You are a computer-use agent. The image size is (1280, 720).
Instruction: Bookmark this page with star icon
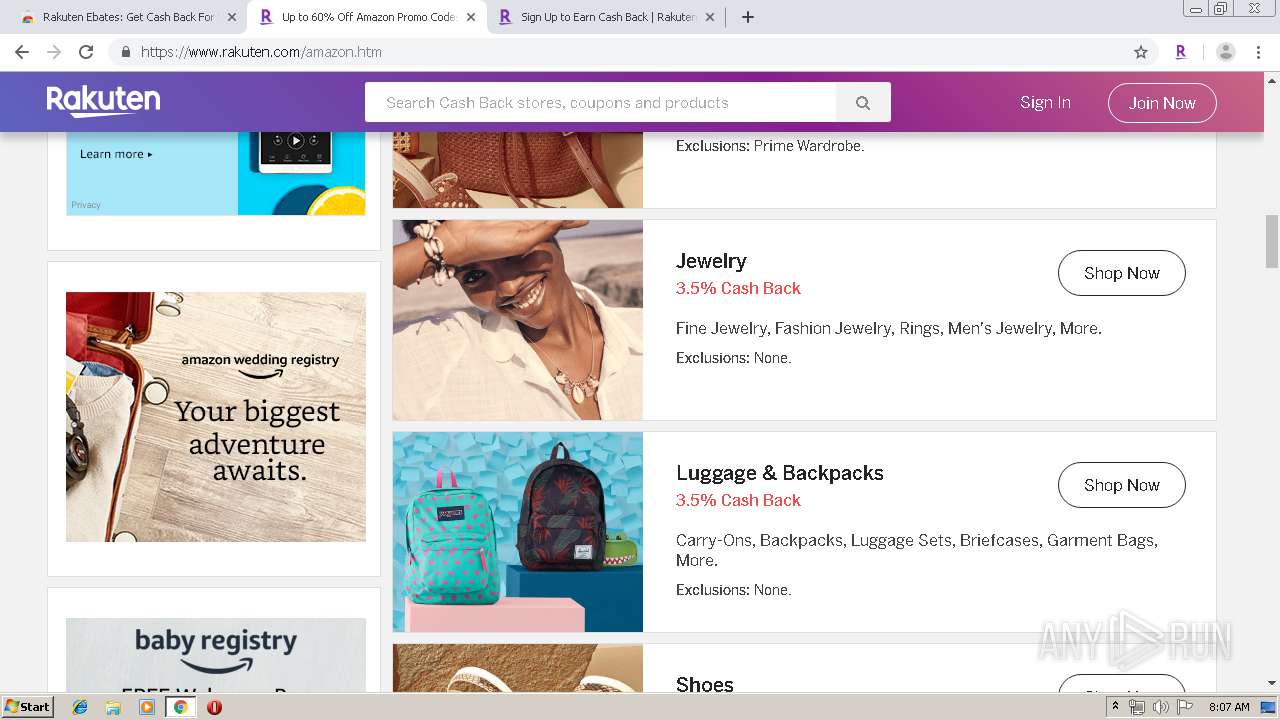1141,52
